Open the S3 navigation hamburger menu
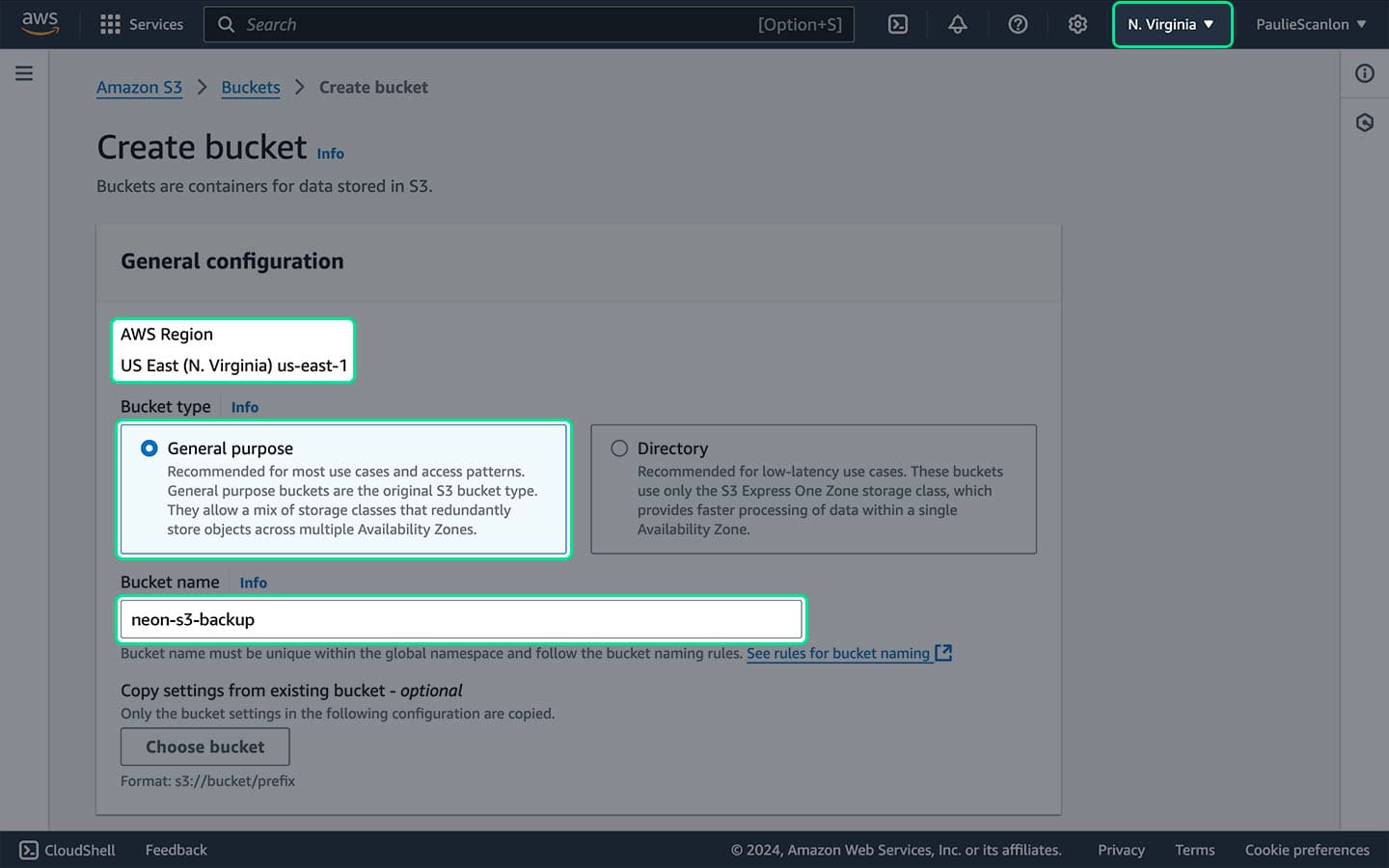 (x=24, y=72)
